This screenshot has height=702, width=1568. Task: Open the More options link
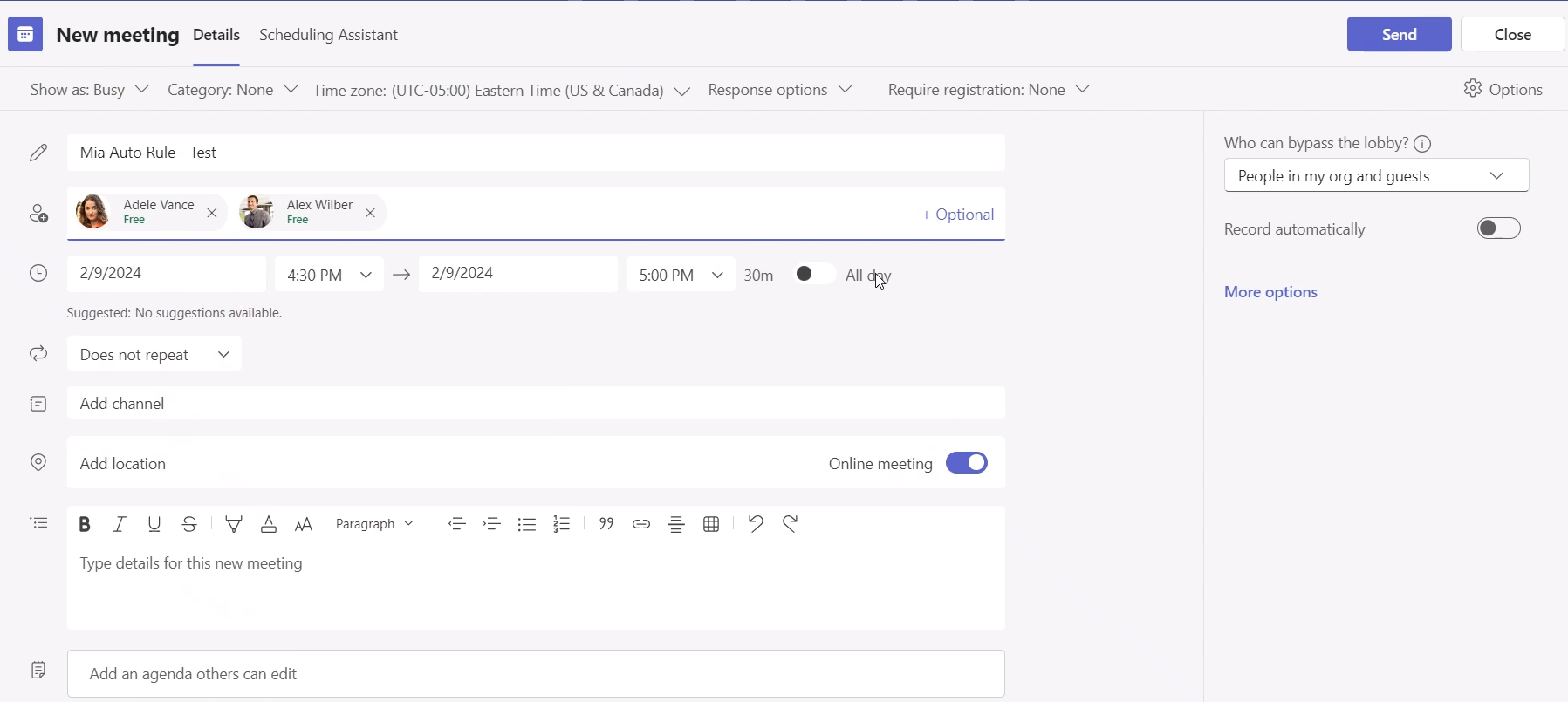pyautogui.click(x=1270, y=292)
